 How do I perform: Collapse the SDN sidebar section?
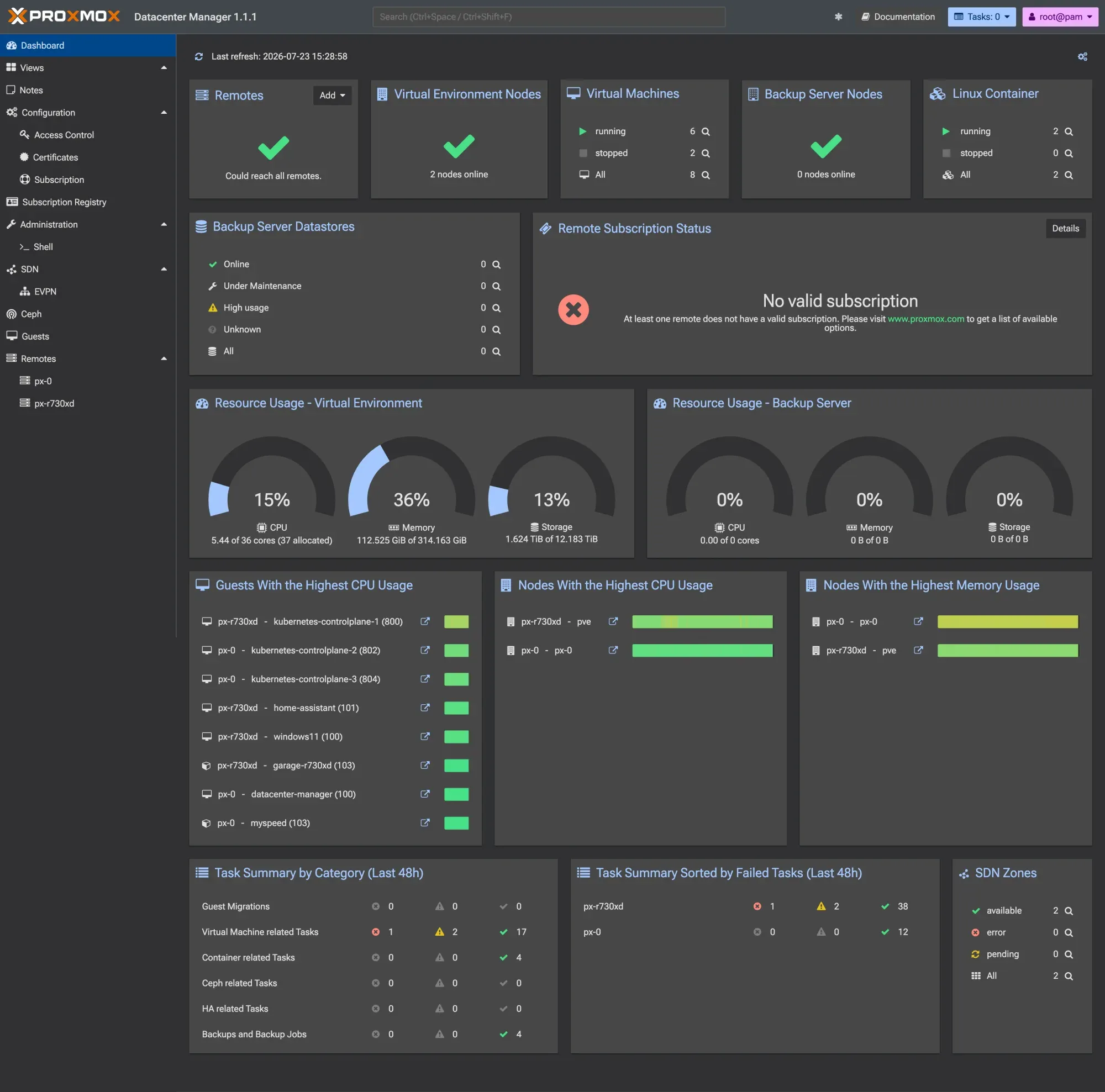click(164, 270)
